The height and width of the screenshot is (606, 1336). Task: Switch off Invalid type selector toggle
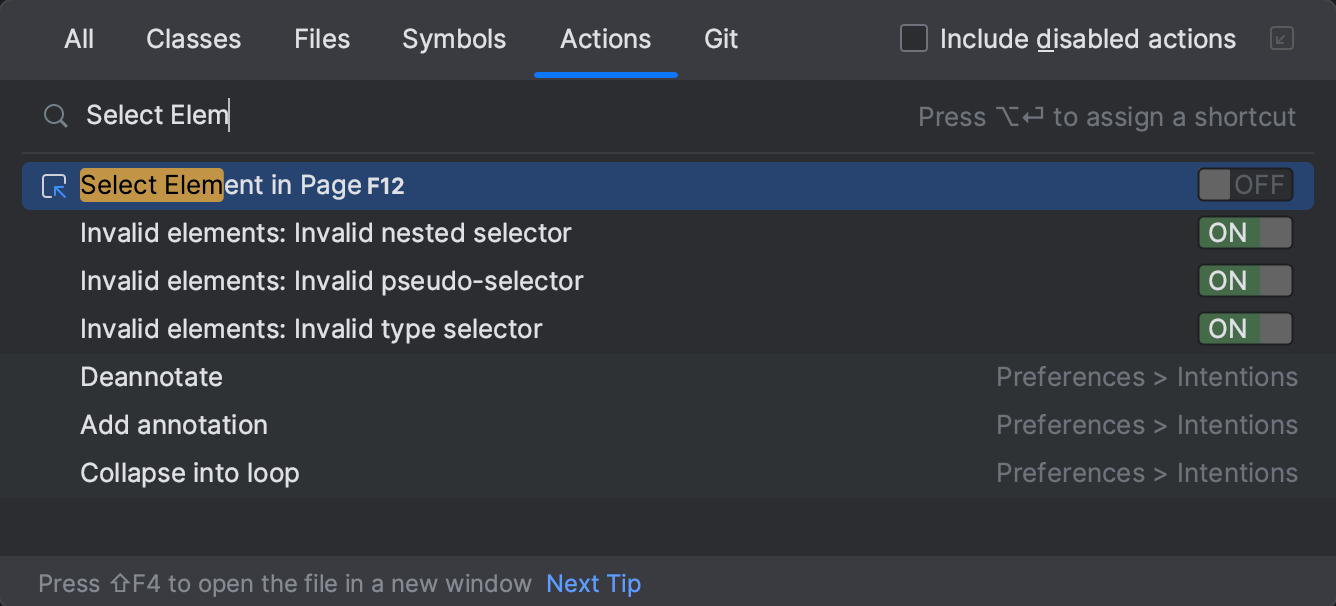(1245, 329)
